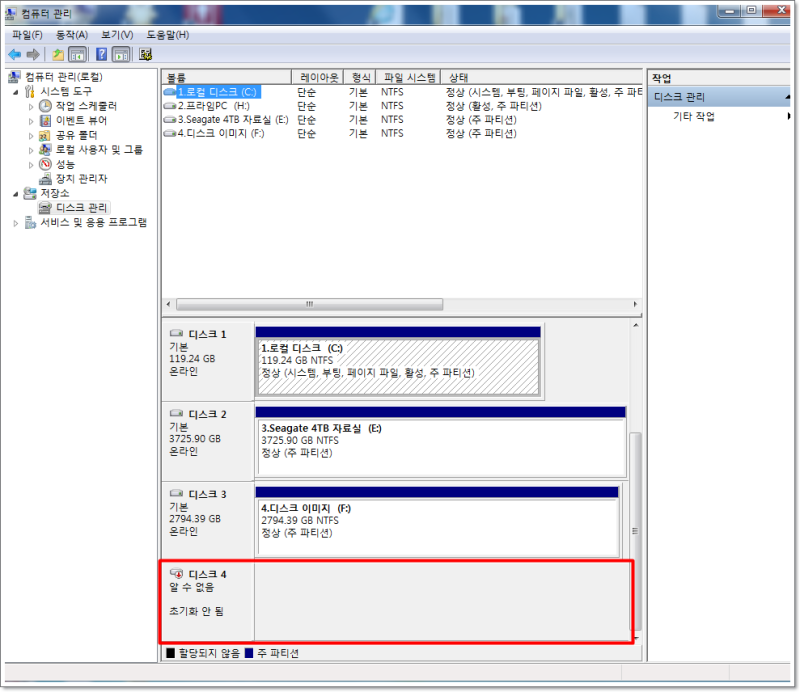
Task: Expand 성능 node arrow
Action: (x=31, y=165)
